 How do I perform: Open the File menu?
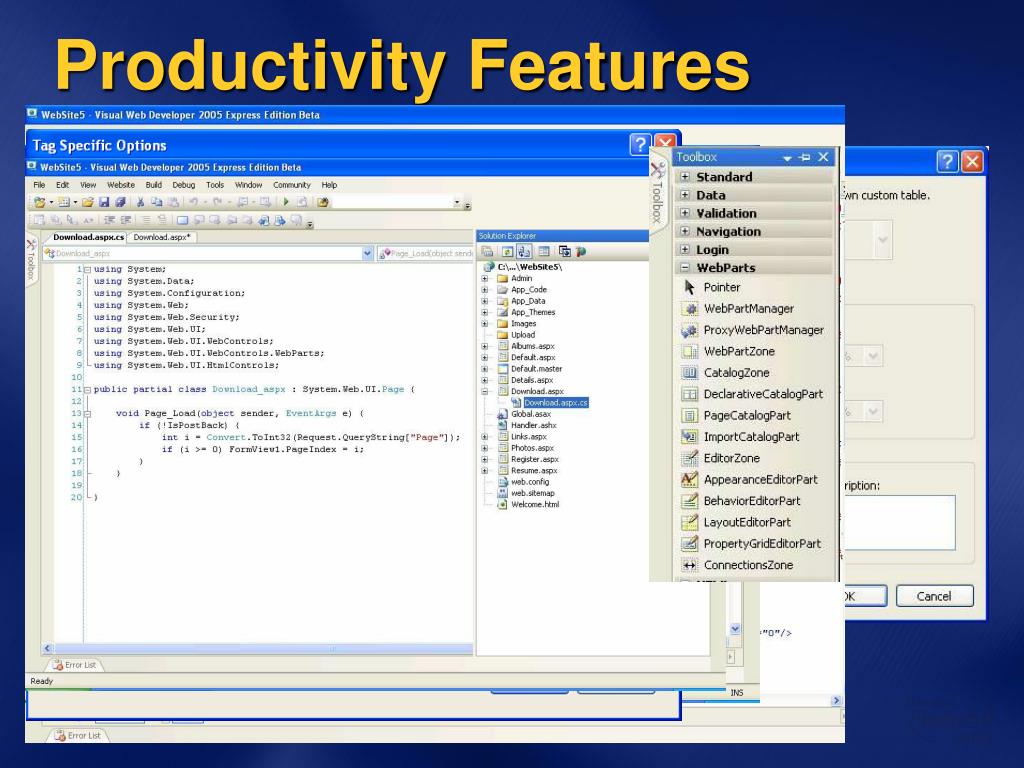tap(39, 185)
